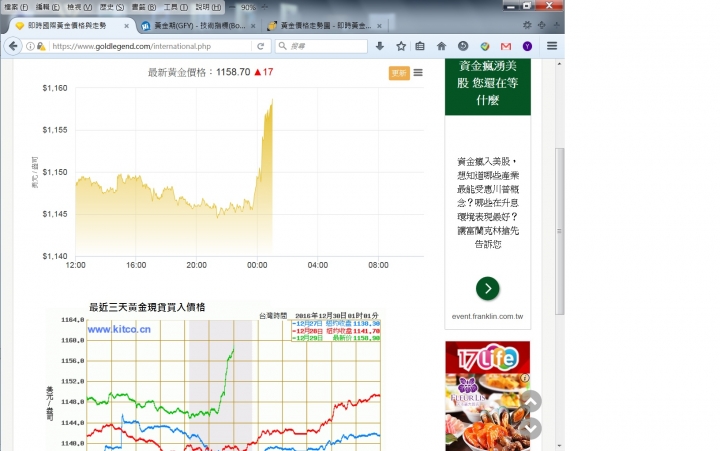This screenshot has height=451, width=720.
Task: Open the 編輯(E) menu
Action: (48, 7)
